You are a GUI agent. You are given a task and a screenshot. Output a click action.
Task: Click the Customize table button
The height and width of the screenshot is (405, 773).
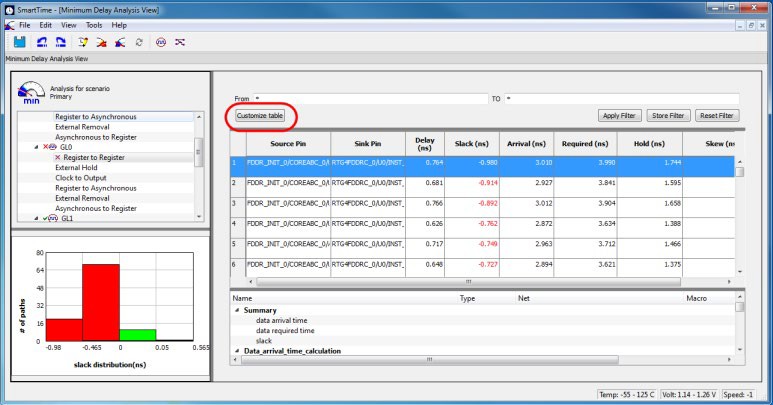(259, 116)
